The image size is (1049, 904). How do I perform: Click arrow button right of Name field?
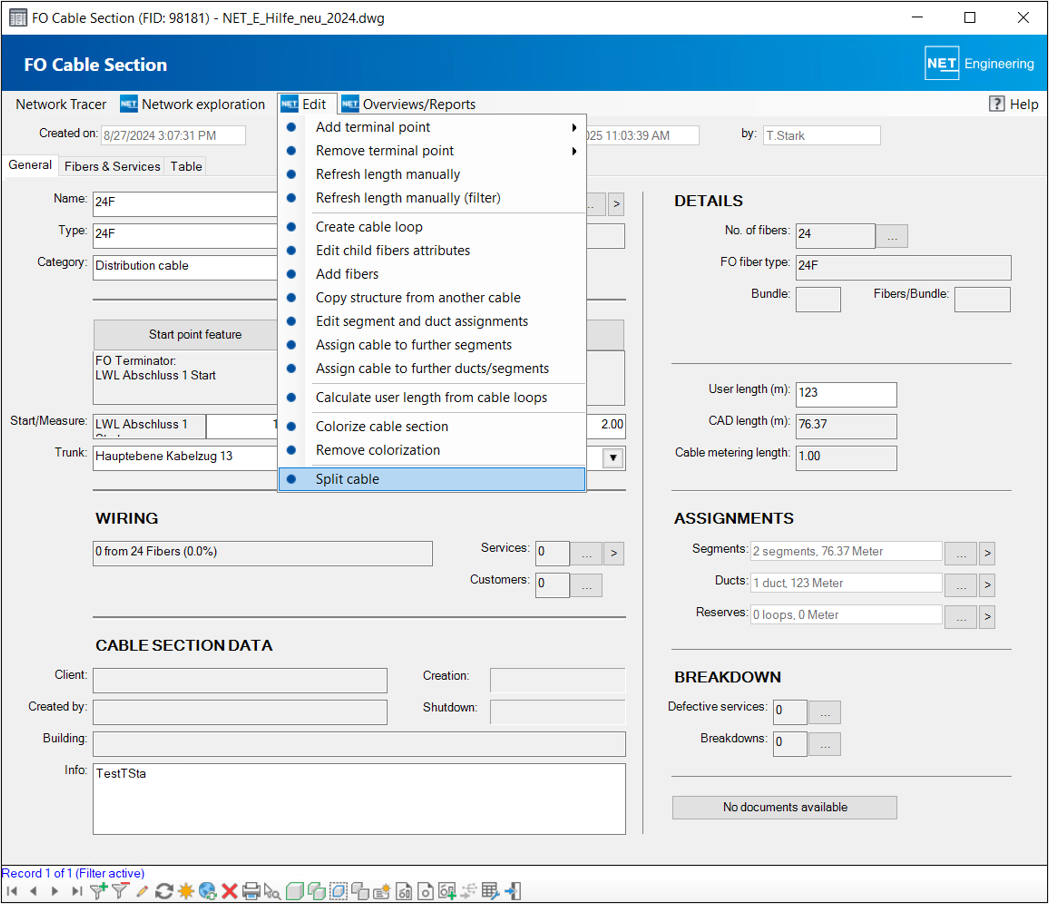tap(616, 203)
